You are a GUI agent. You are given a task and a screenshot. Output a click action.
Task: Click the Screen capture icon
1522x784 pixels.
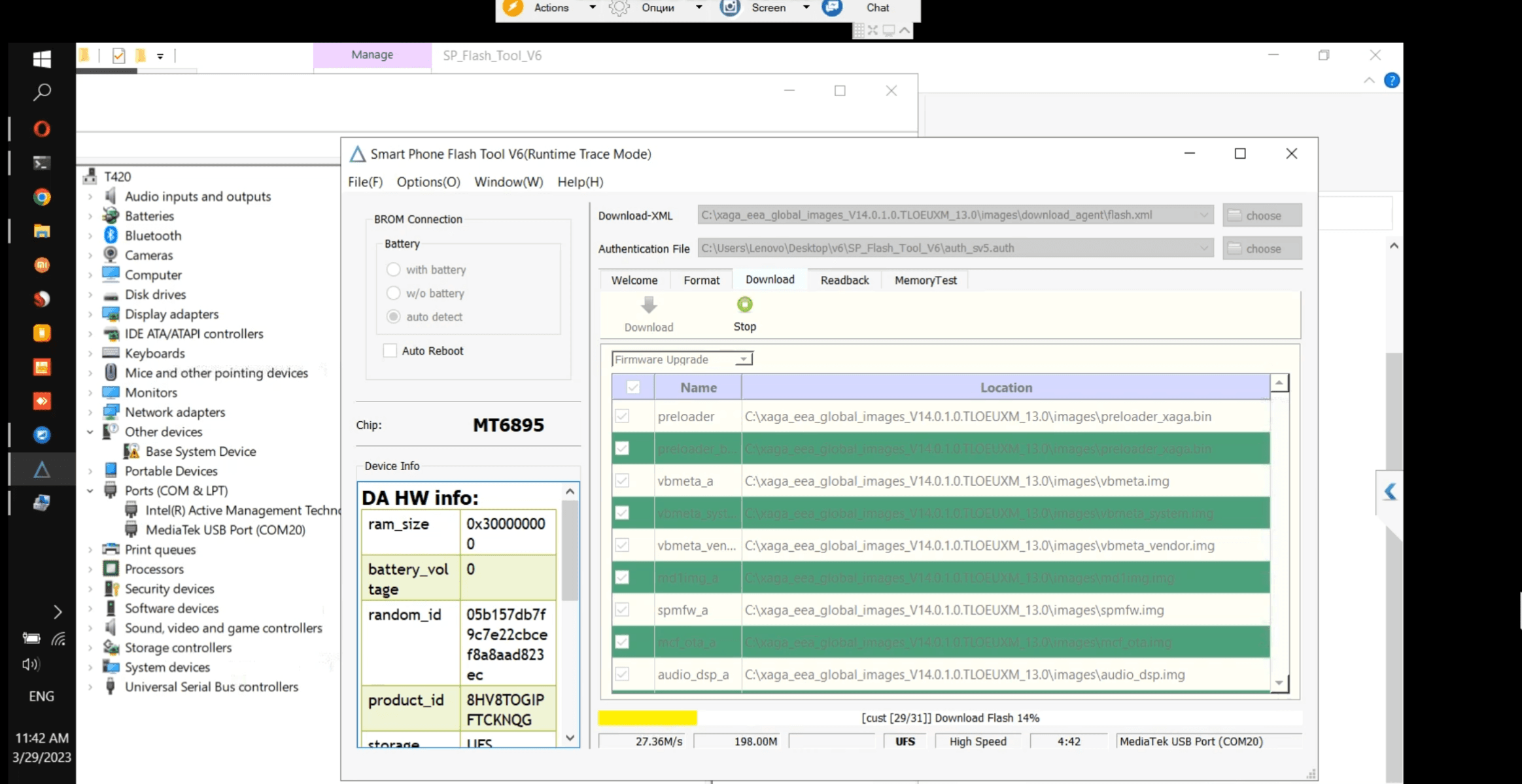pyautogui.click(x=730, y=8)
